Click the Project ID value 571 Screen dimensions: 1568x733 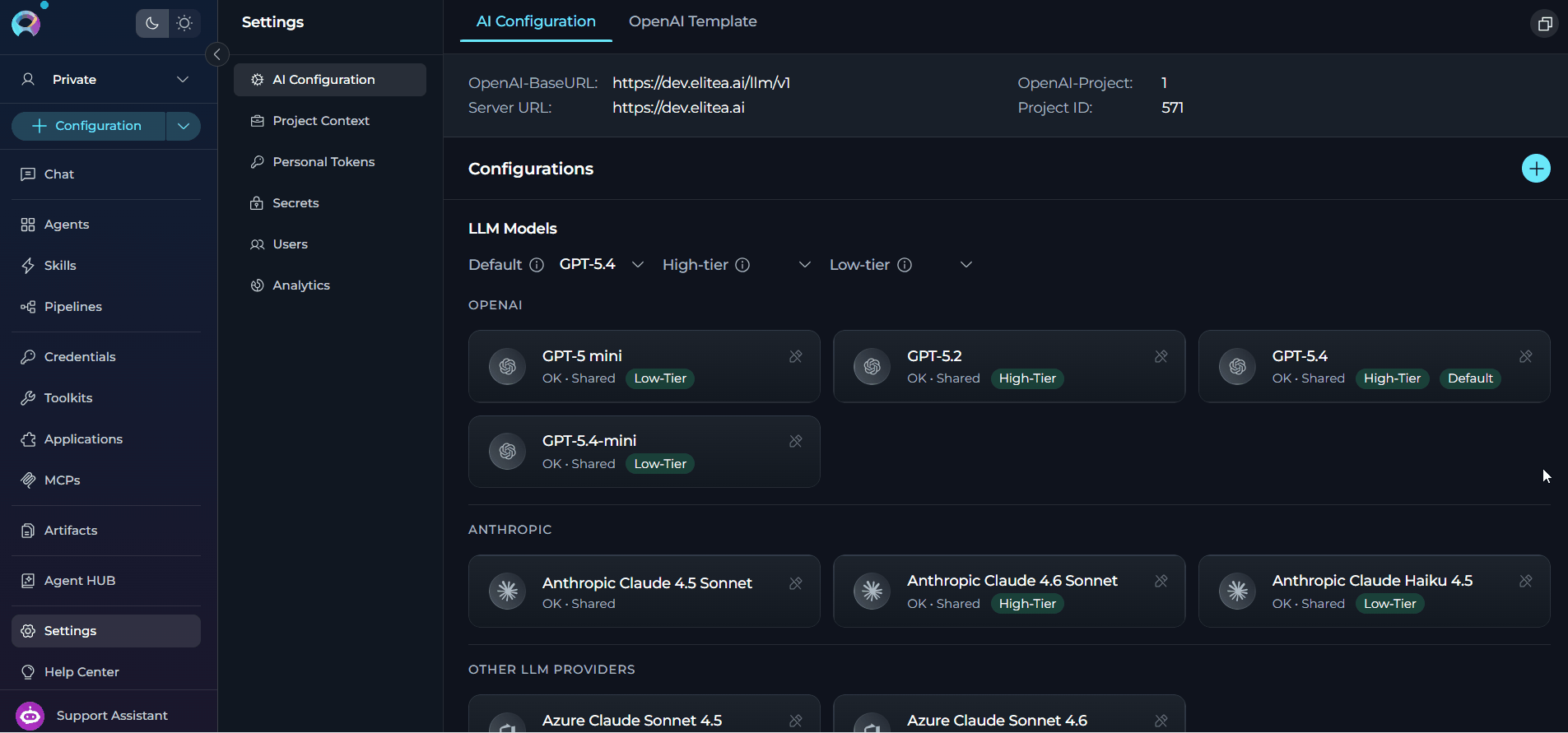[x=1172, y=108]
